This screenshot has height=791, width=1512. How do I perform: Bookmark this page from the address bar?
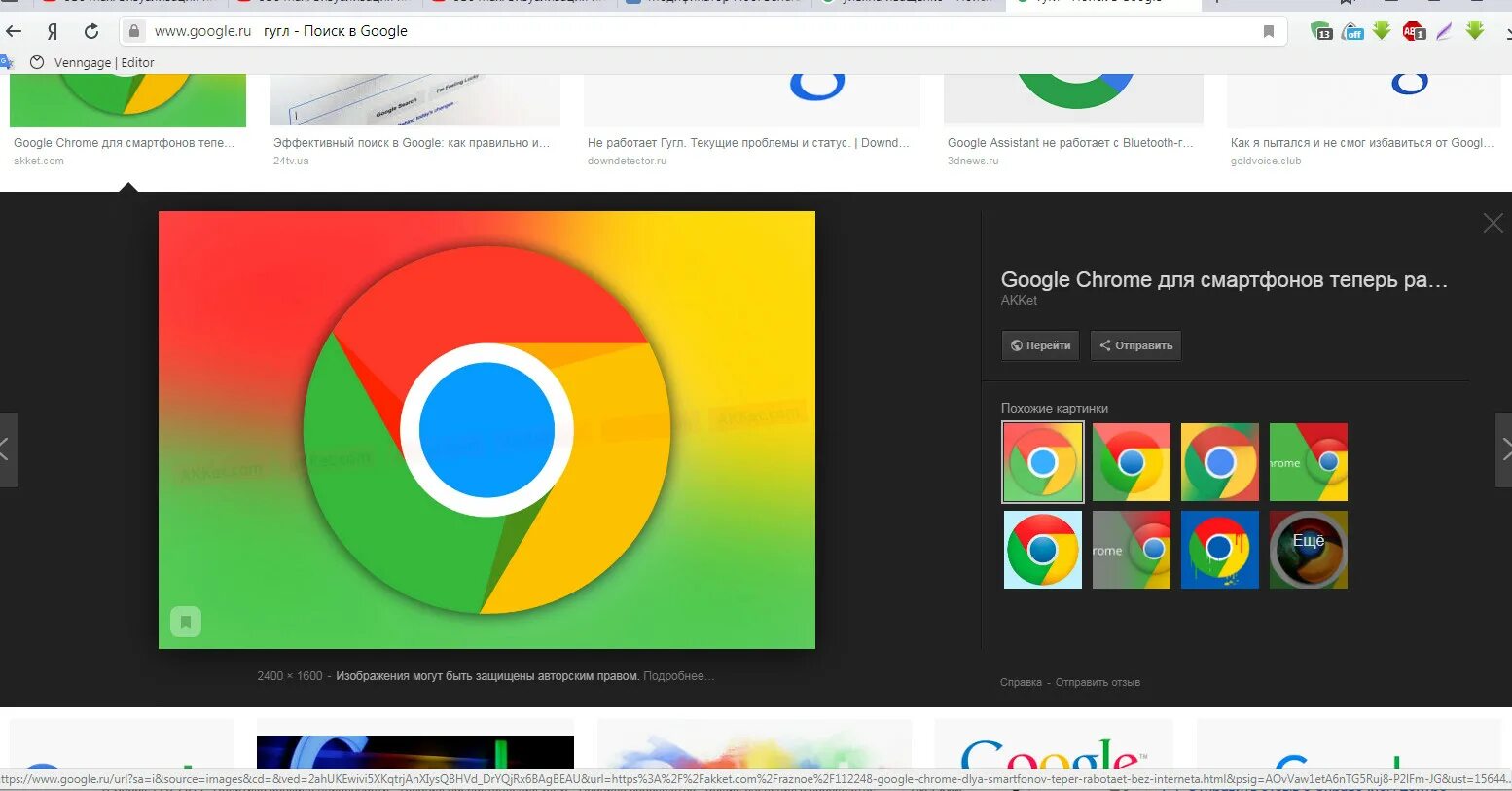[1269, 31]
